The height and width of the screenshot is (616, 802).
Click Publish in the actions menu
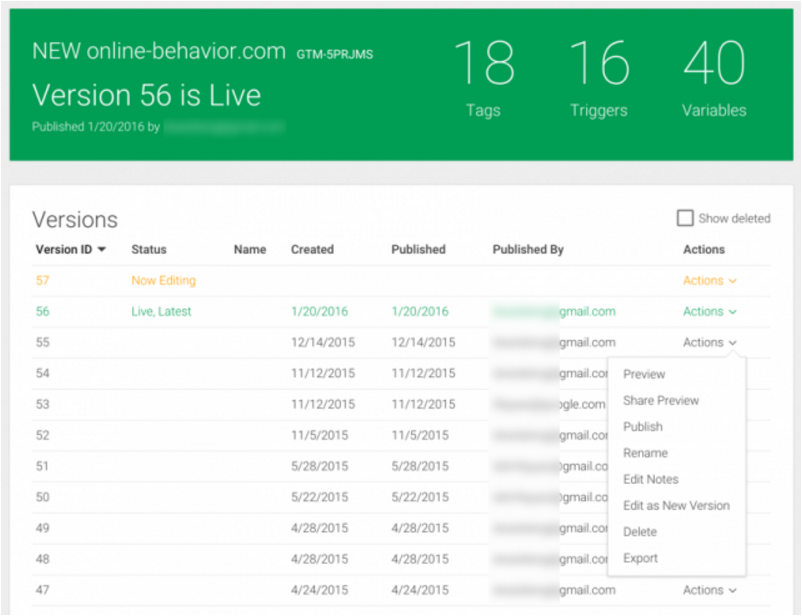point(643,427)
